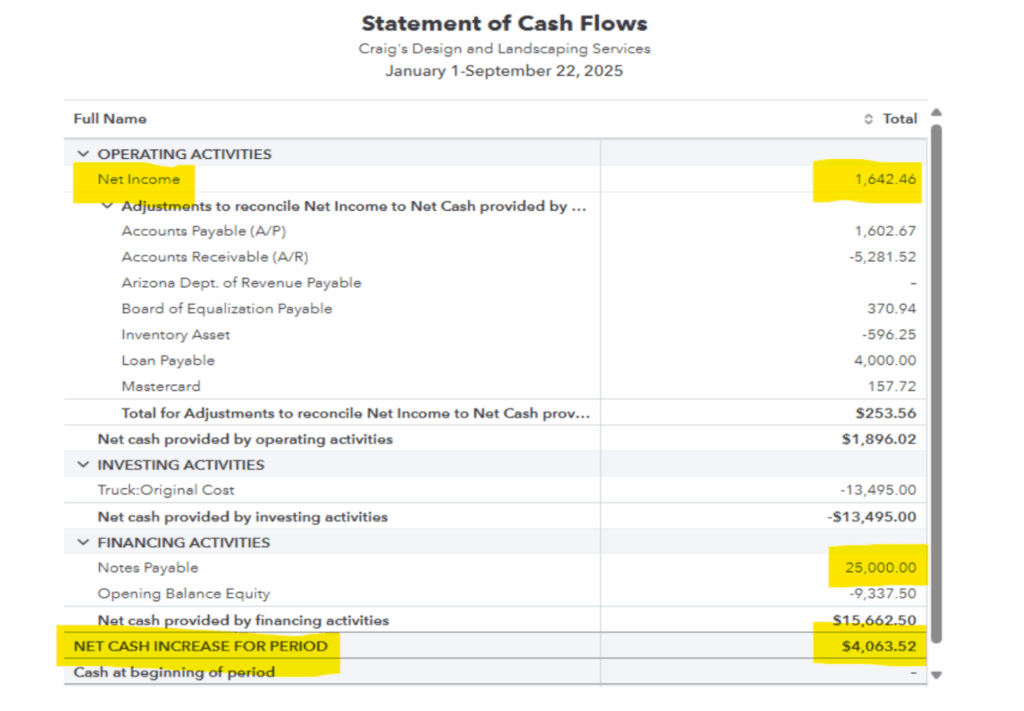This screenshot has height=711, width=1024.
Task: Open the Accounts Receivable amount -5,281.52
Action: click(x=882, y=257)
